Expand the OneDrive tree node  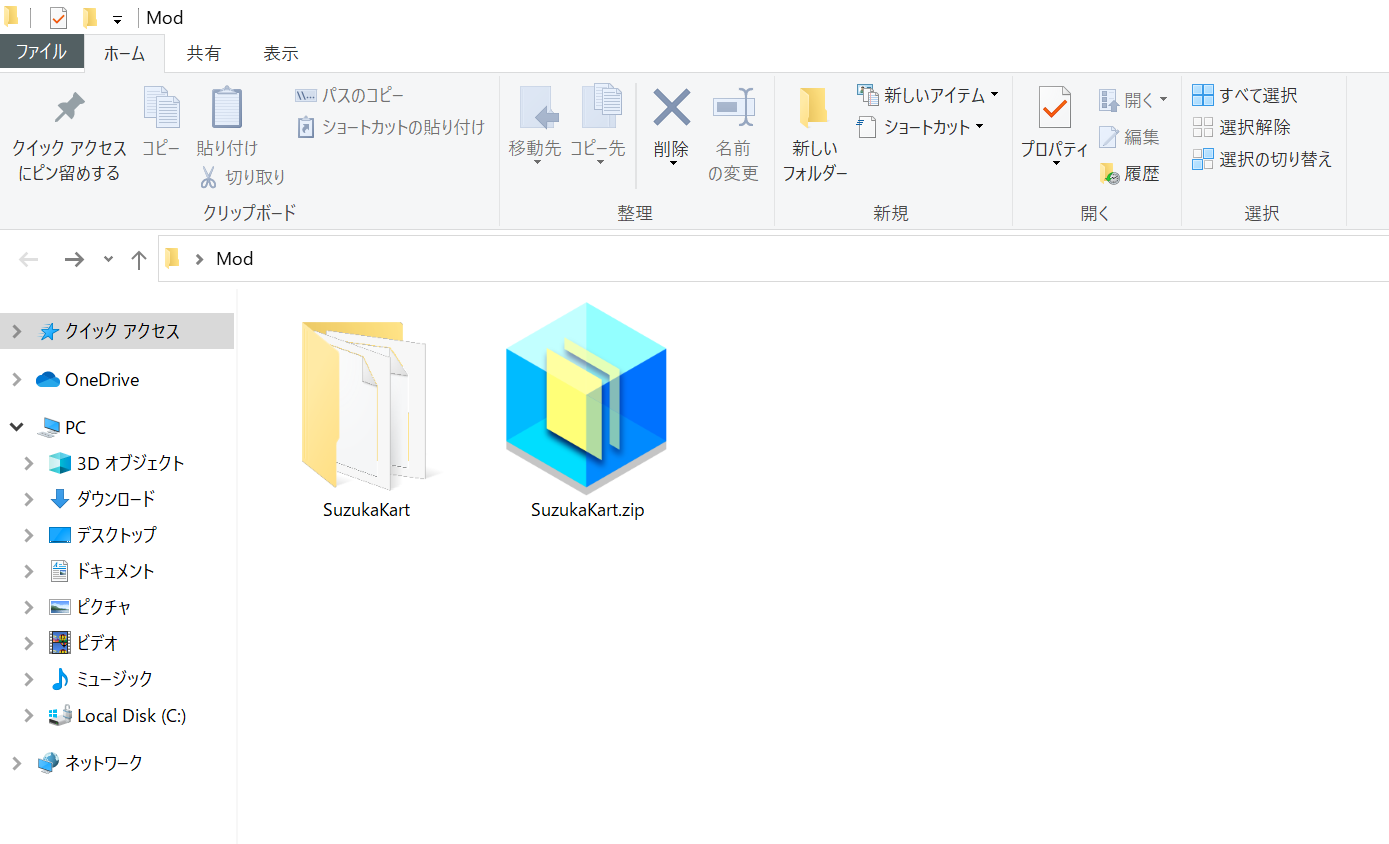click(x=17, y=380)
